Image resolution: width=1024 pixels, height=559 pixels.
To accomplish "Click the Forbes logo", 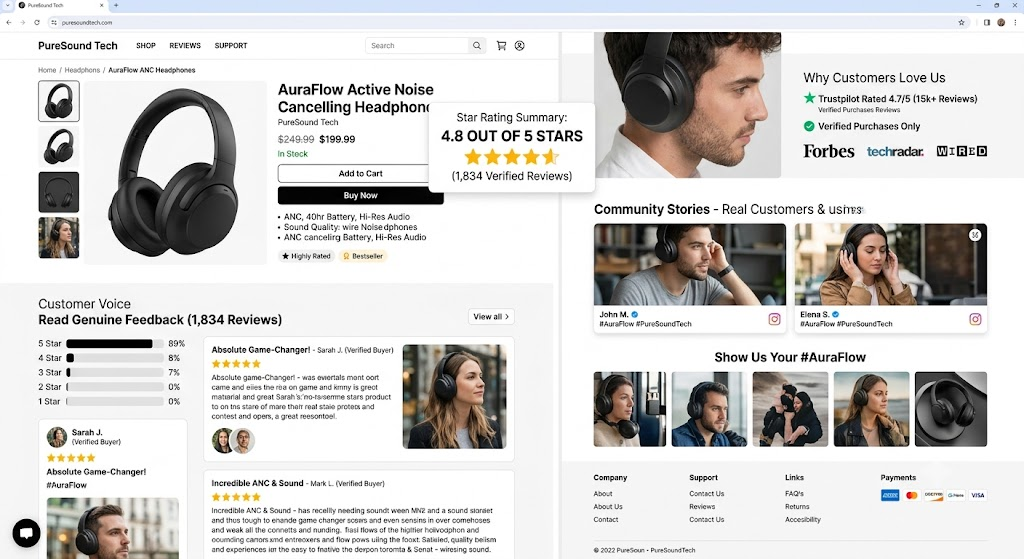I will [829, 152].
